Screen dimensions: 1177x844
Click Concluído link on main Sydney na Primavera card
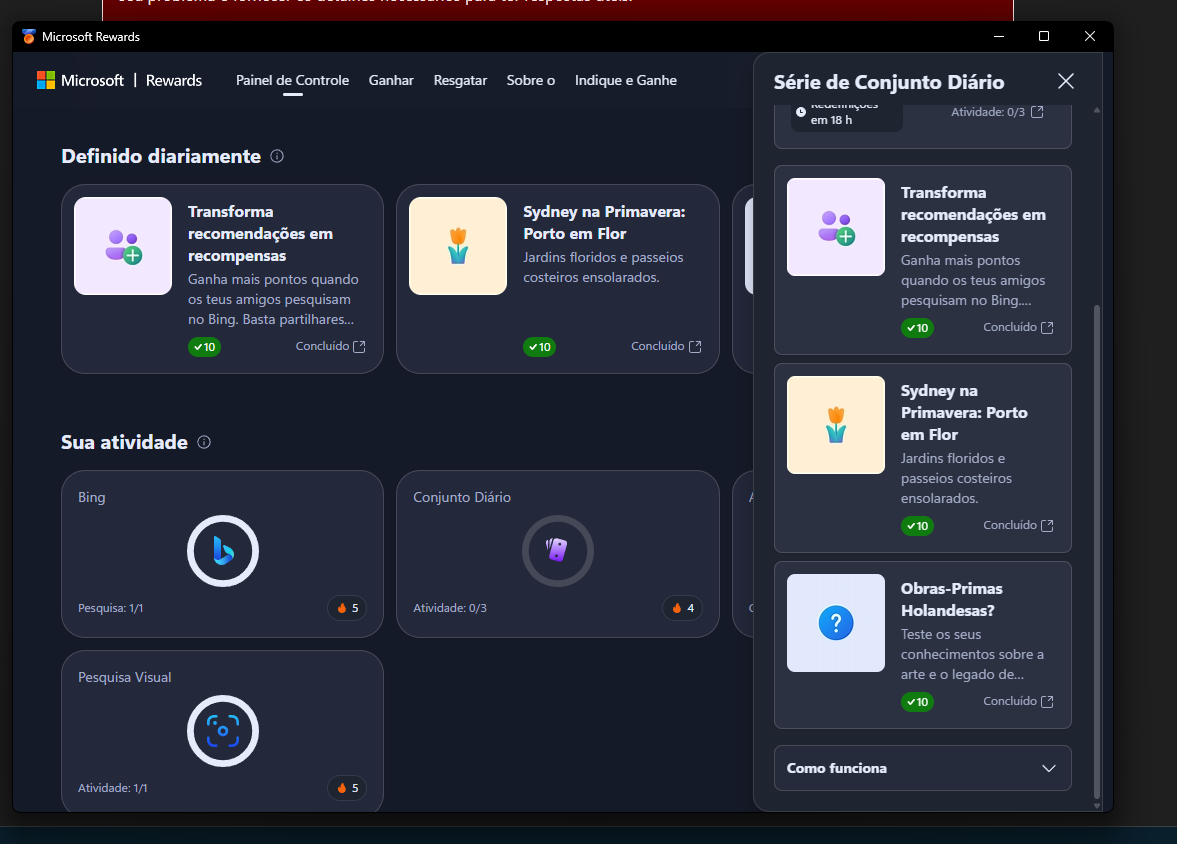tap(666, 346)
